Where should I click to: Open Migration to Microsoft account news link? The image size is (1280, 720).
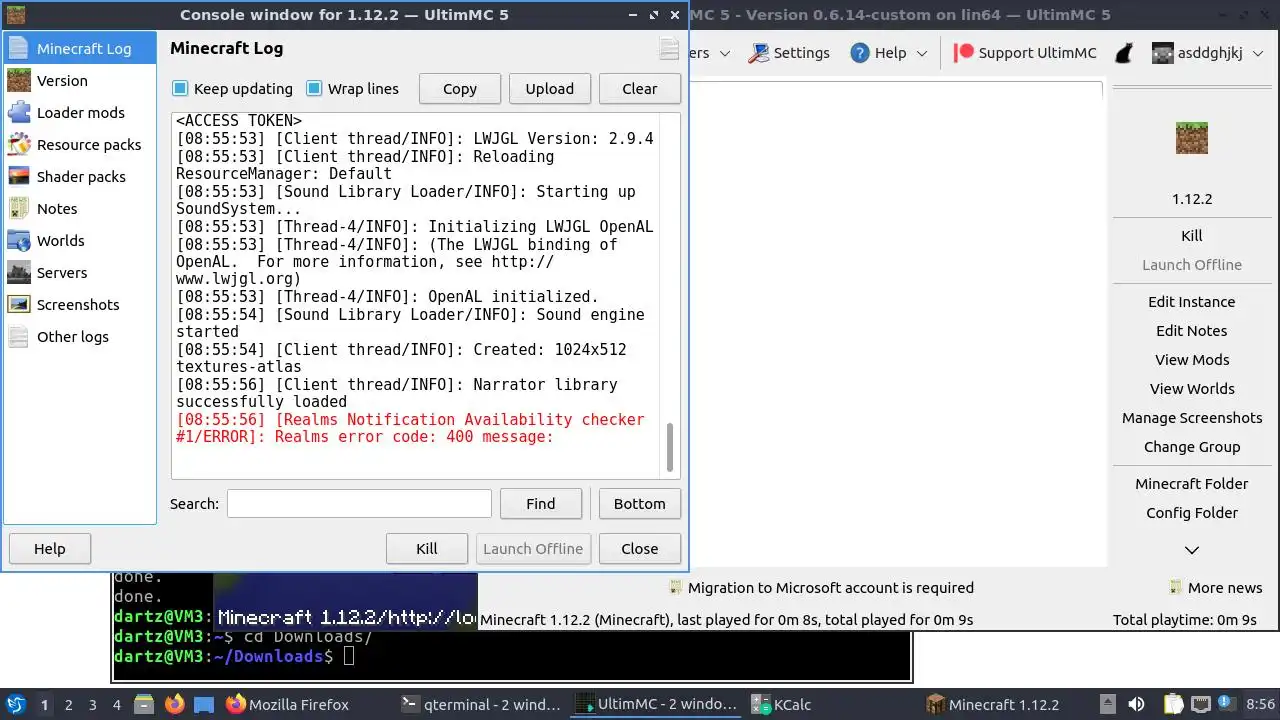pos(821,588)
